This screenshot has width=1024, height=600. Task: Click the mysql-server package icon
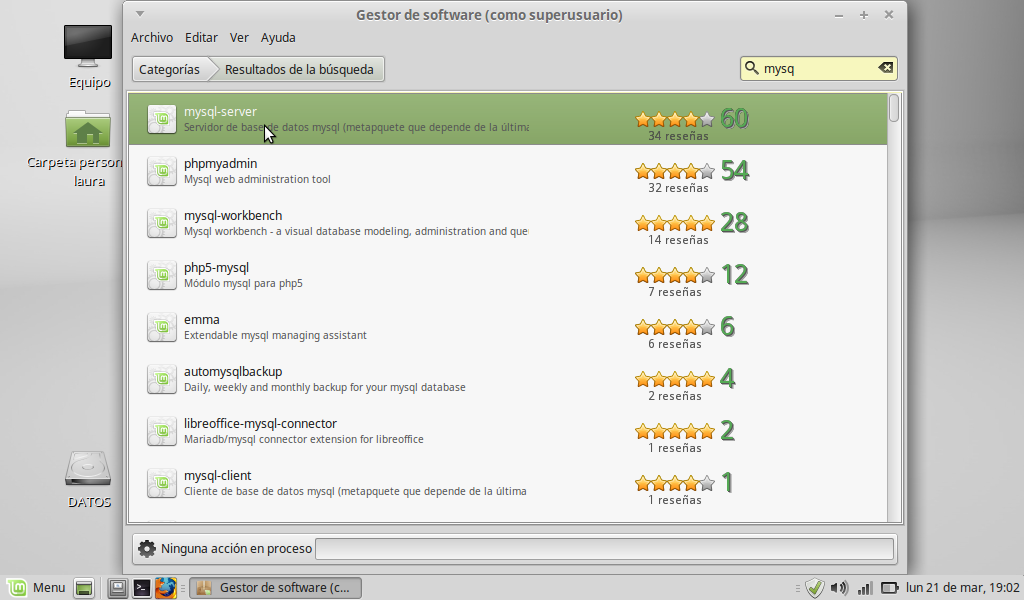[x=162, y=119]
